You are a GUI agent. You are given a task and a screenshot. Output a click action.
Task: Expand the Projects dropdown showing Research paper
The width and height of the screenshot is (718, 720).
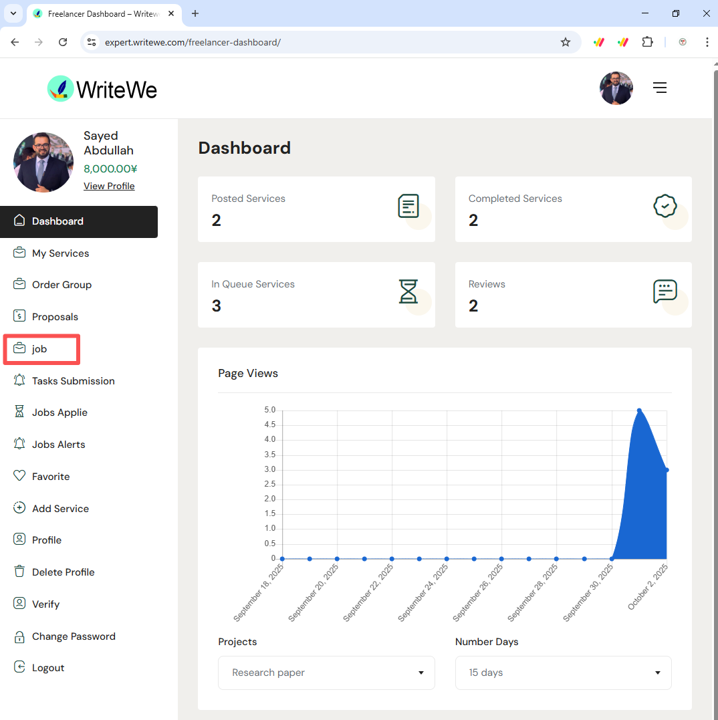[x=326, y=673]
